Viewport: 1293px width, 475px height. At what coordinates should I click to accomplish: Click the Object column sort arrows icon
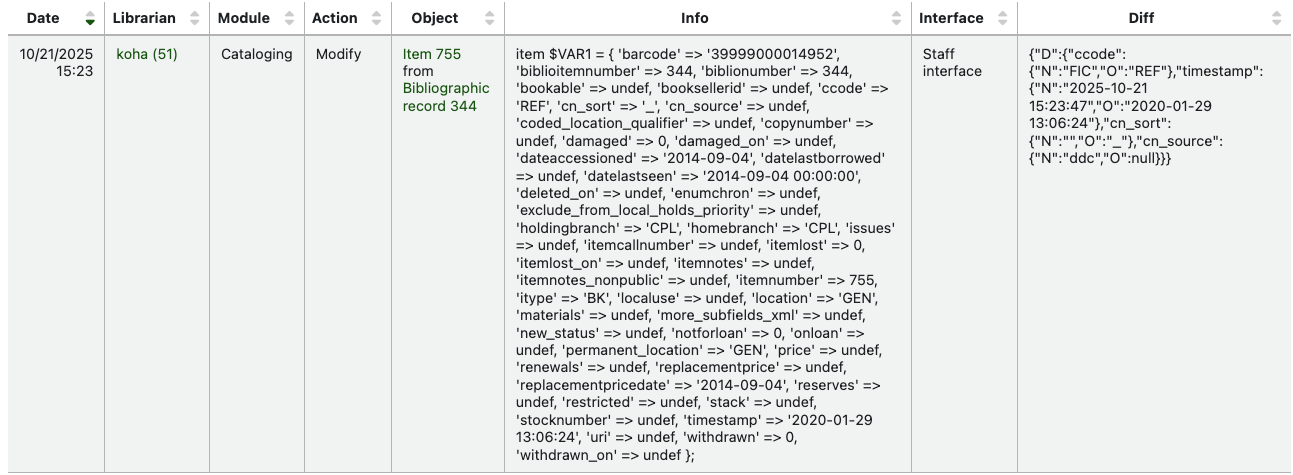(x=490, y=18)
